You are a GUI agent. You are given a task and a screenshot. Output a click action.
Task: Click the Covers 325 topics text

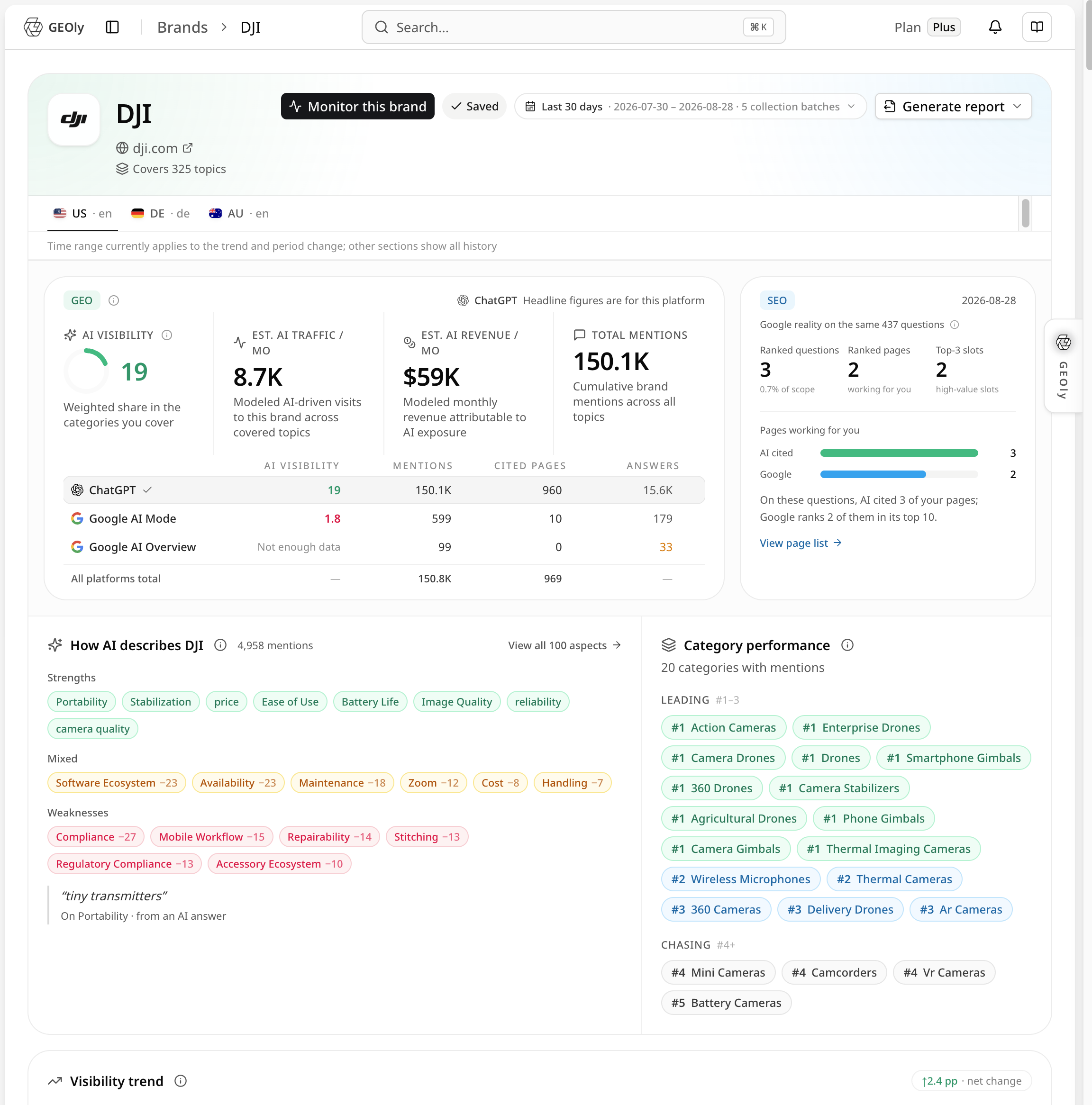(x=179, y=169)
